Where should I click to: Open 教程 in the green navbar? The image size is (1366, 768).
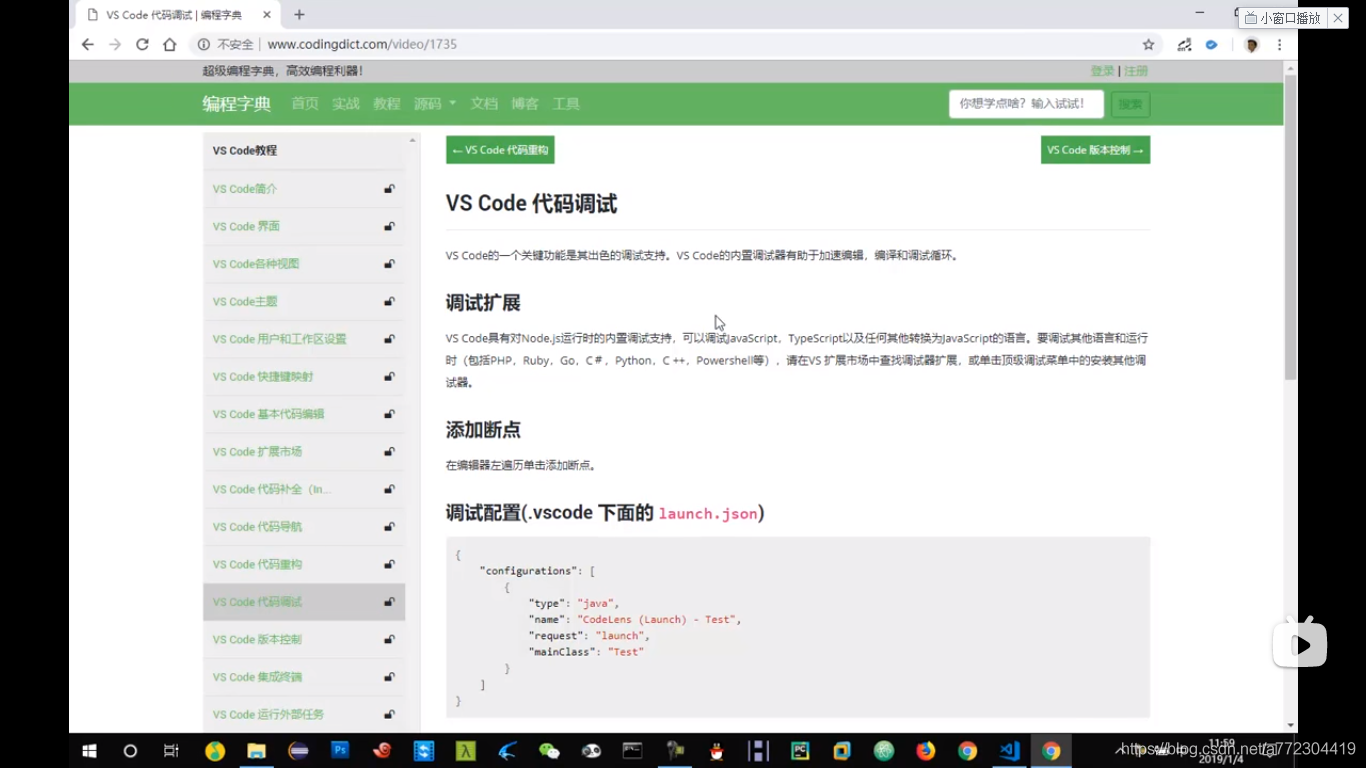click(387, 104)
